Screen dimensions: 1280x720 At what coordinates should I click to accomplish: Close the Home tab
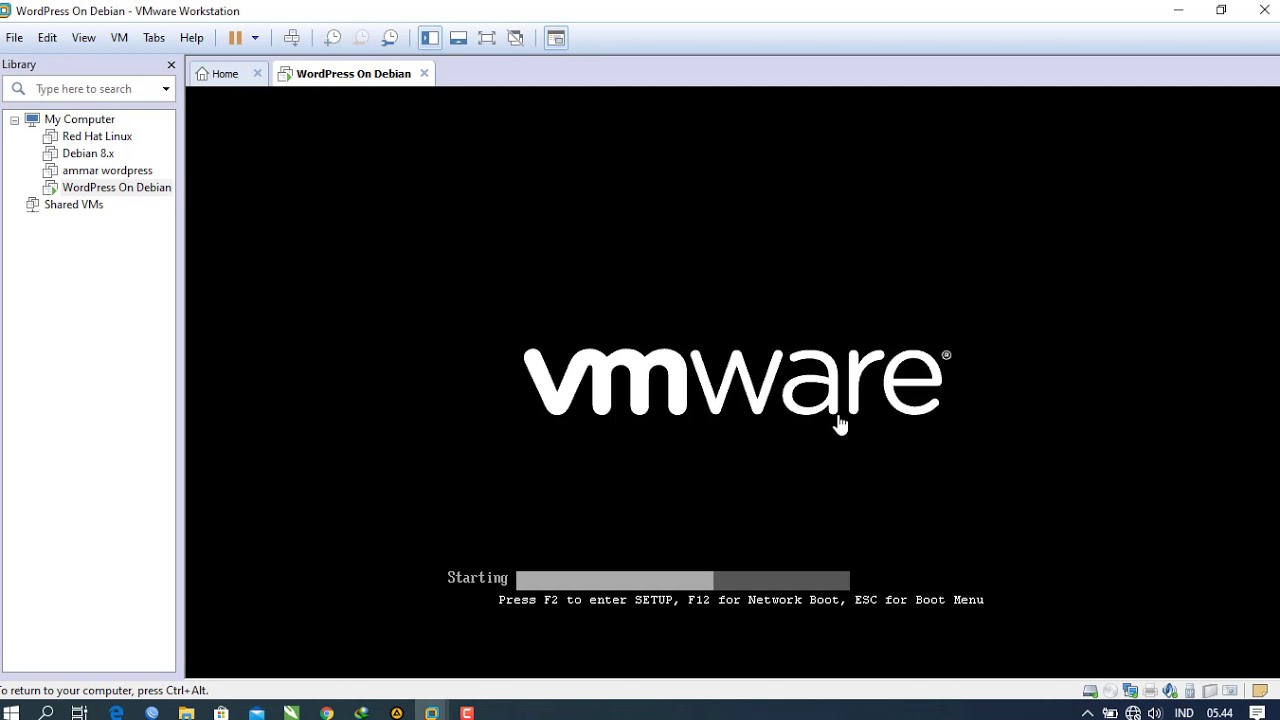pyautogui.click(x=257, y=73)
